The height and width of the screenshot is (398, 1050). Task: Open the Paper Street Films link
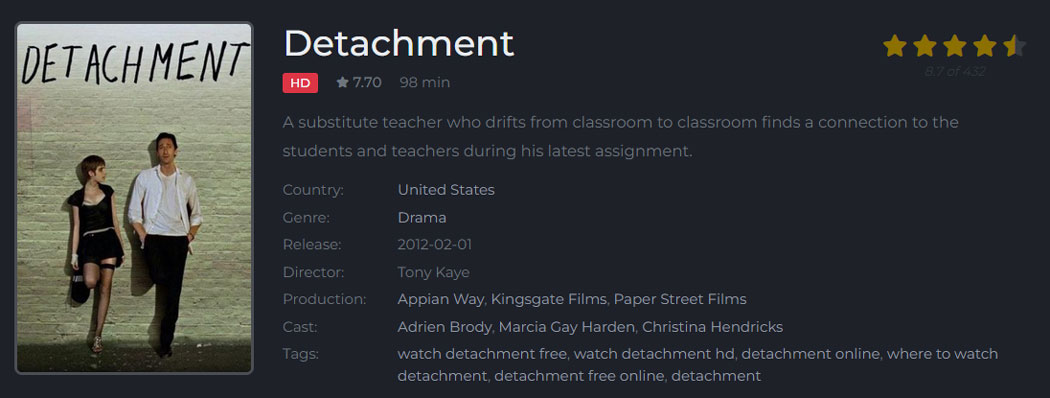tap(680, 299)
